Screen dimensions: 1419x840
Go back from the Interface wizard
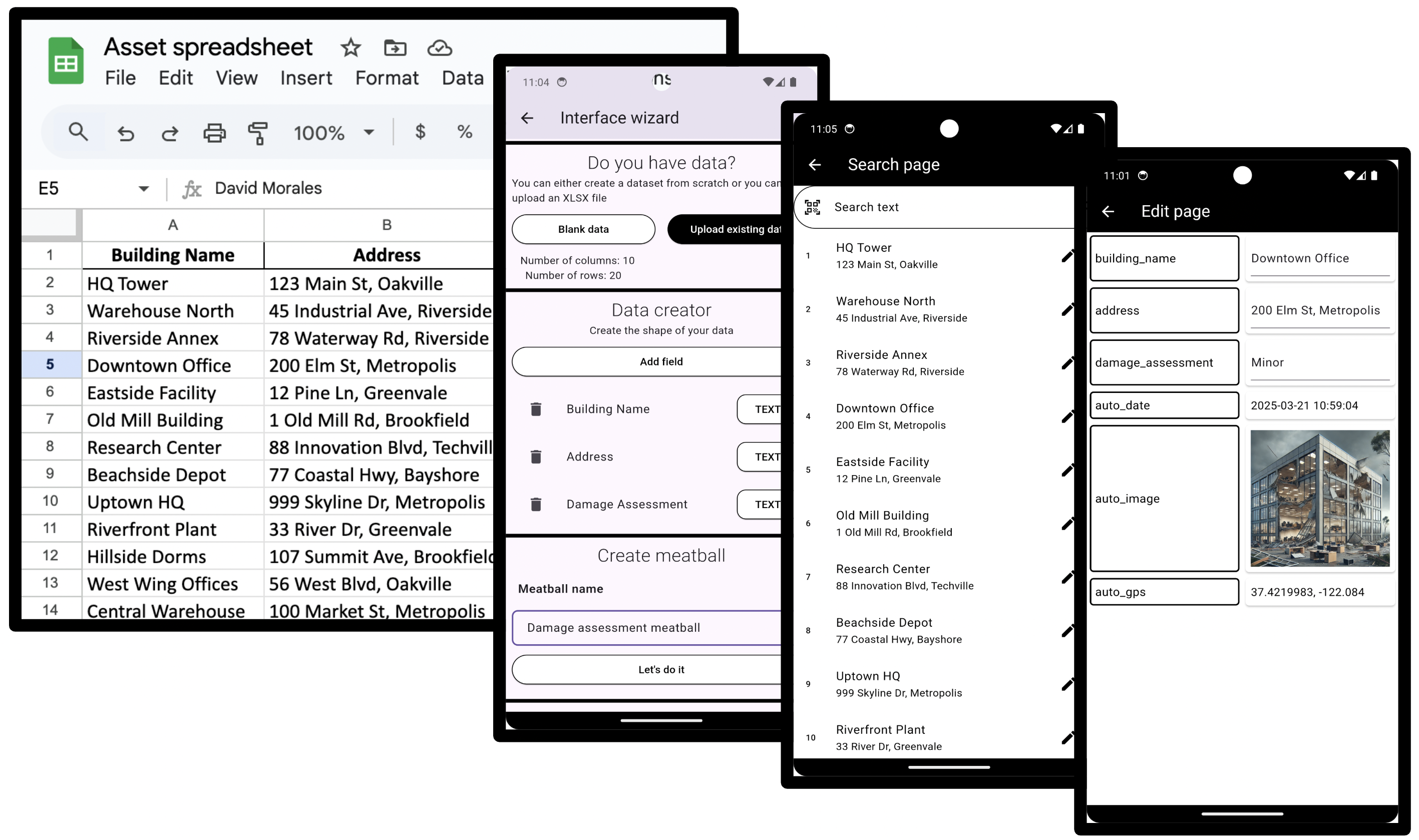(x=528, y=118)
